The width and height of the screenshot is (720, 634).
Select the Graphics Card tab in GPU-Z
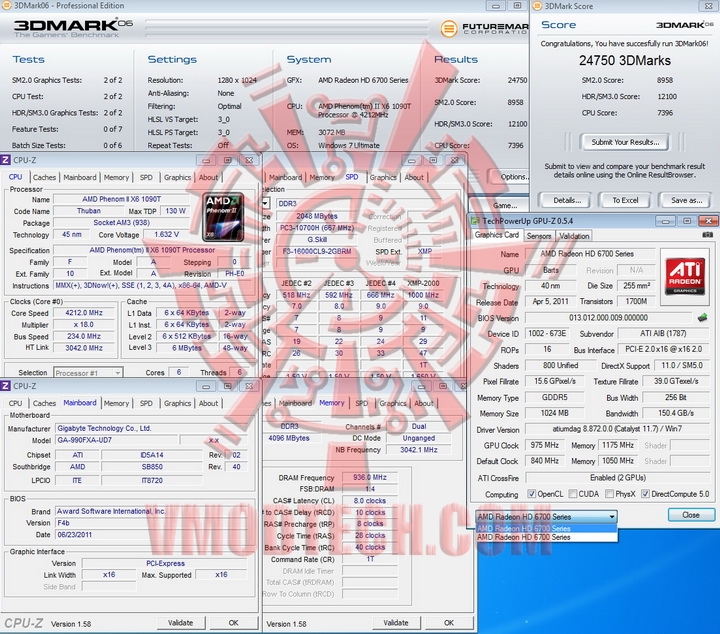[x=496, y=235]
